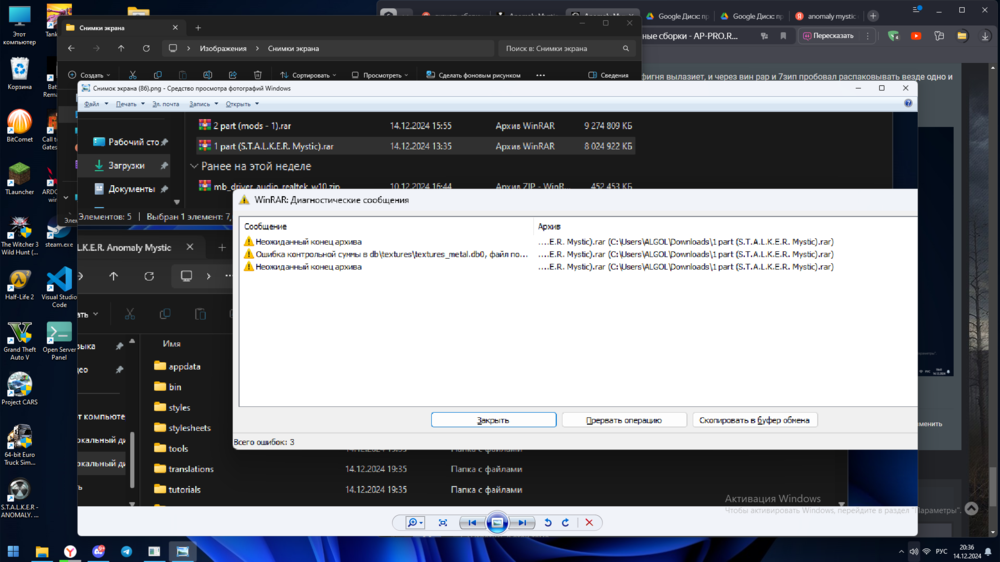
Task: Open the Сортировать dropdown in Explorer
Action: 308,75
